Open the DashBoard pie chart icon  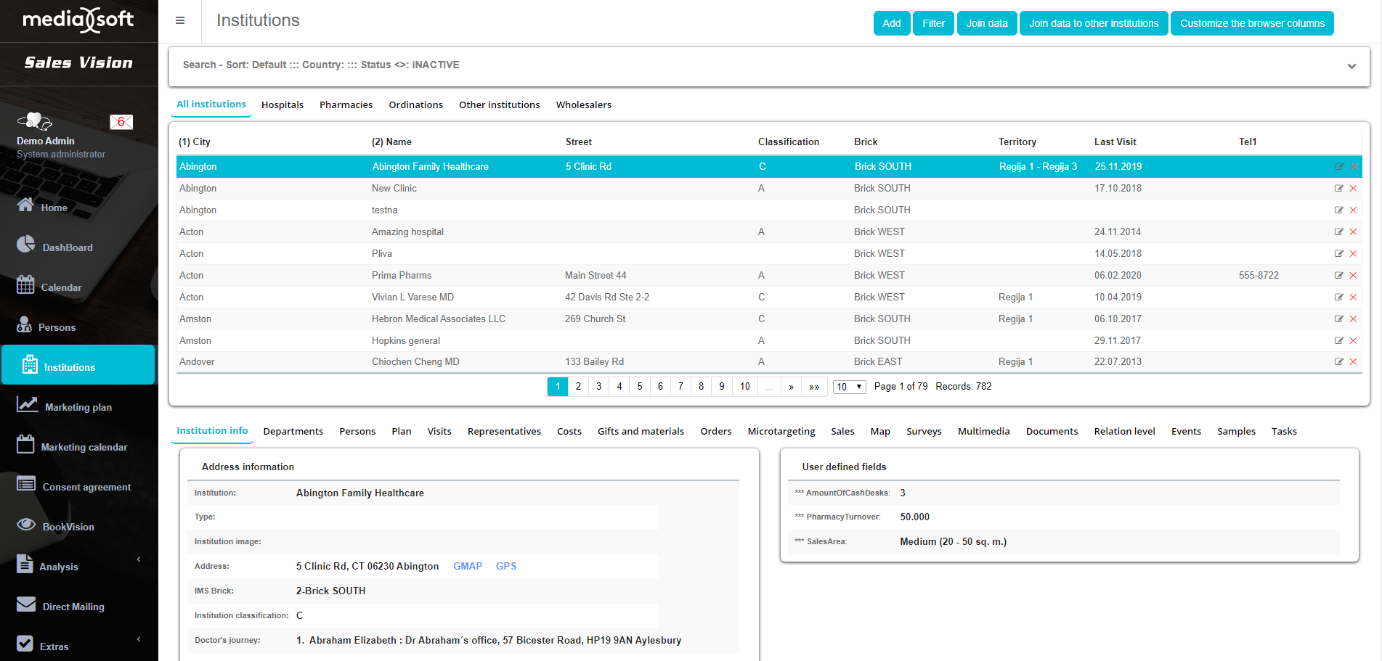point(26,246)
